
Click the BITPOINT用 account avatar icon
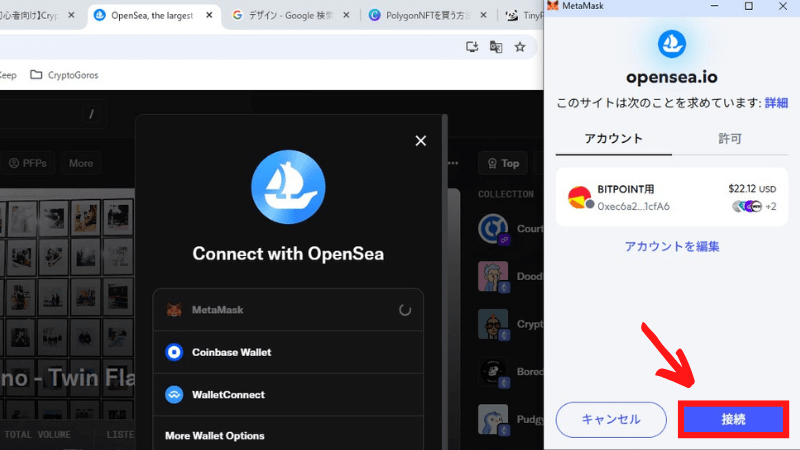(x=580, y=197)
